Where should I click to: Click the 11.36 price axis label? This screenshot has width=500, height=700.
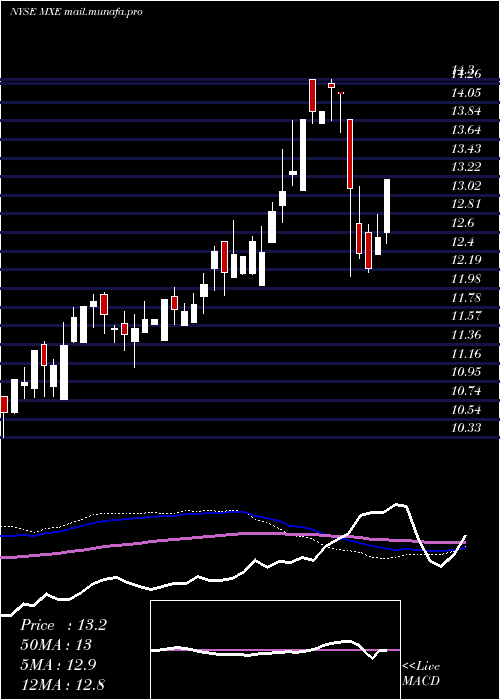pos(466,334)
